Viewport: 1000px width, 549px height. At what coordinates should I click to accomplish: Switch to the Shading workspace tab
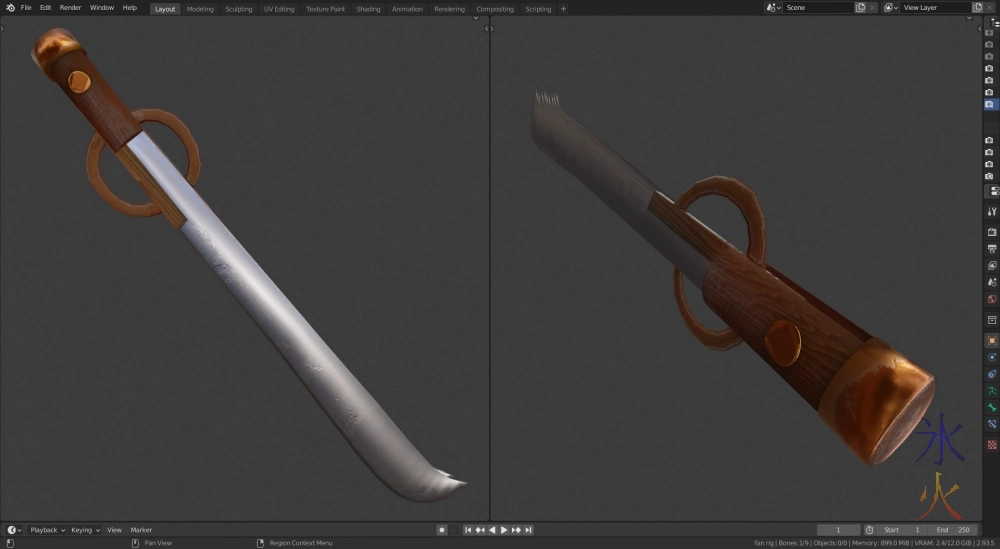[368, 9]
